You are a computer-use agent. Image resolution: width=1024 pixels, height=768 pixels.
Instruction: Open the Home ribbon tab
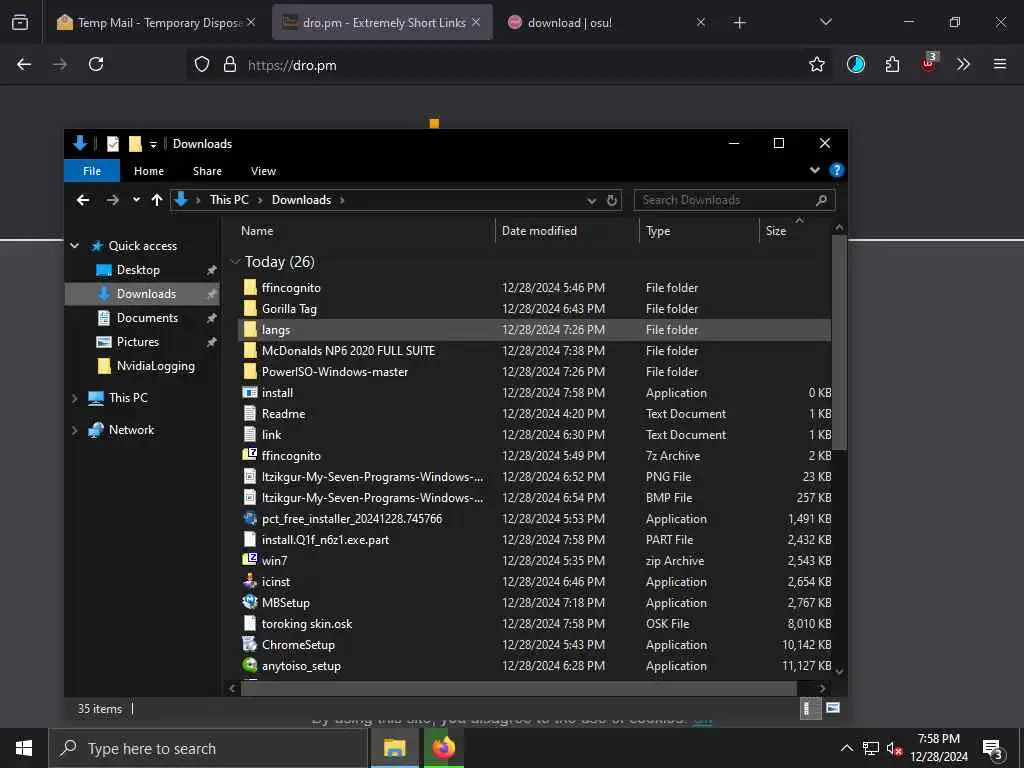coord(149,171)
